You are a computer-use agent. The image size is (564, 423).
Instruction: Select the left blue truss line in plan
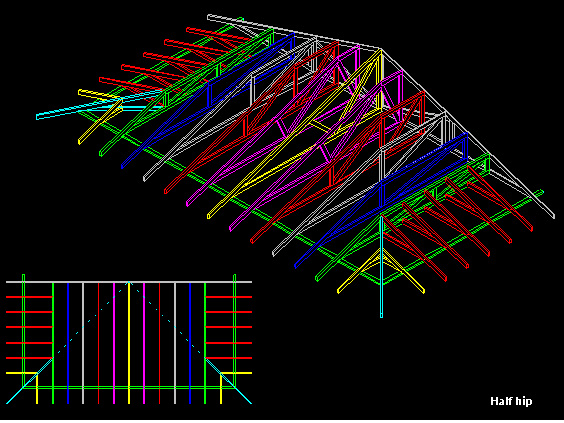(68, 343)
